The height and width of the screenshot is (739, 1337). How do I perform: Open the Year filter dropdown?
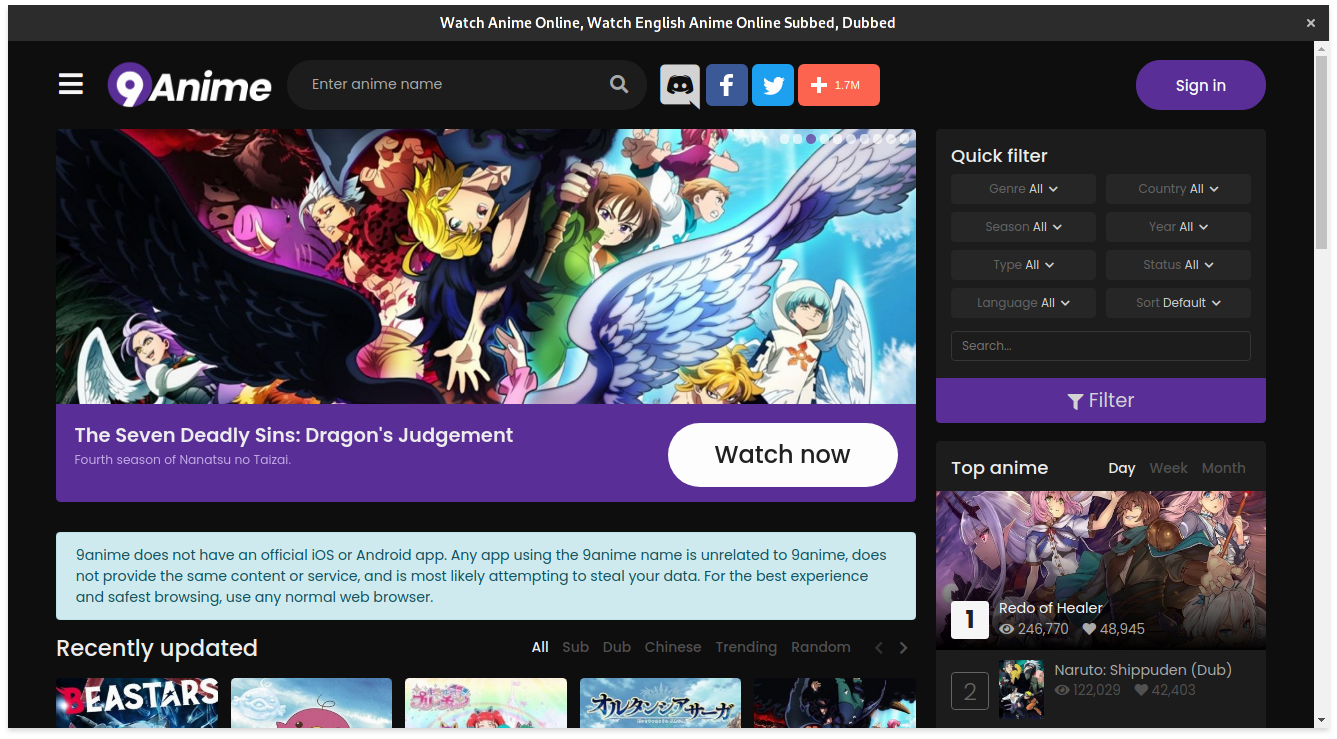pos(1178,227)
